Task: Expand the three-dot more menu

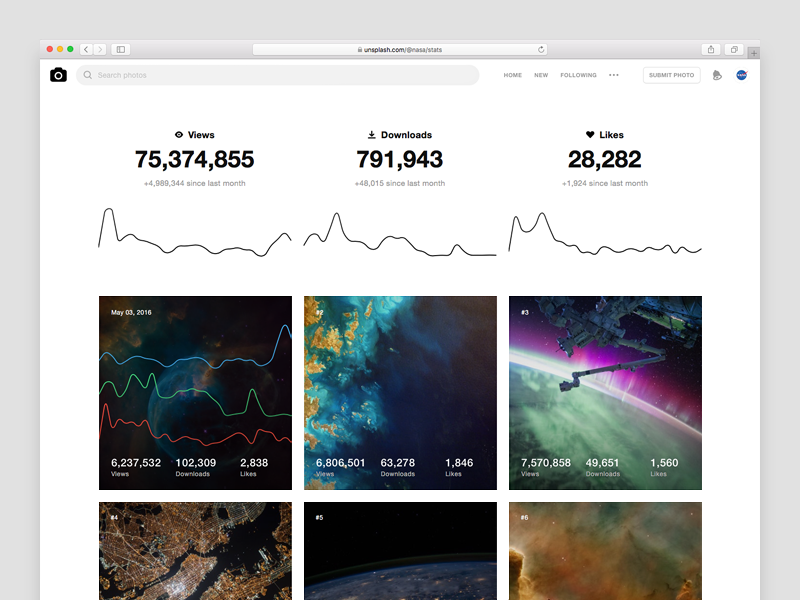Action: pyautogui.click(x=614, y=75)
